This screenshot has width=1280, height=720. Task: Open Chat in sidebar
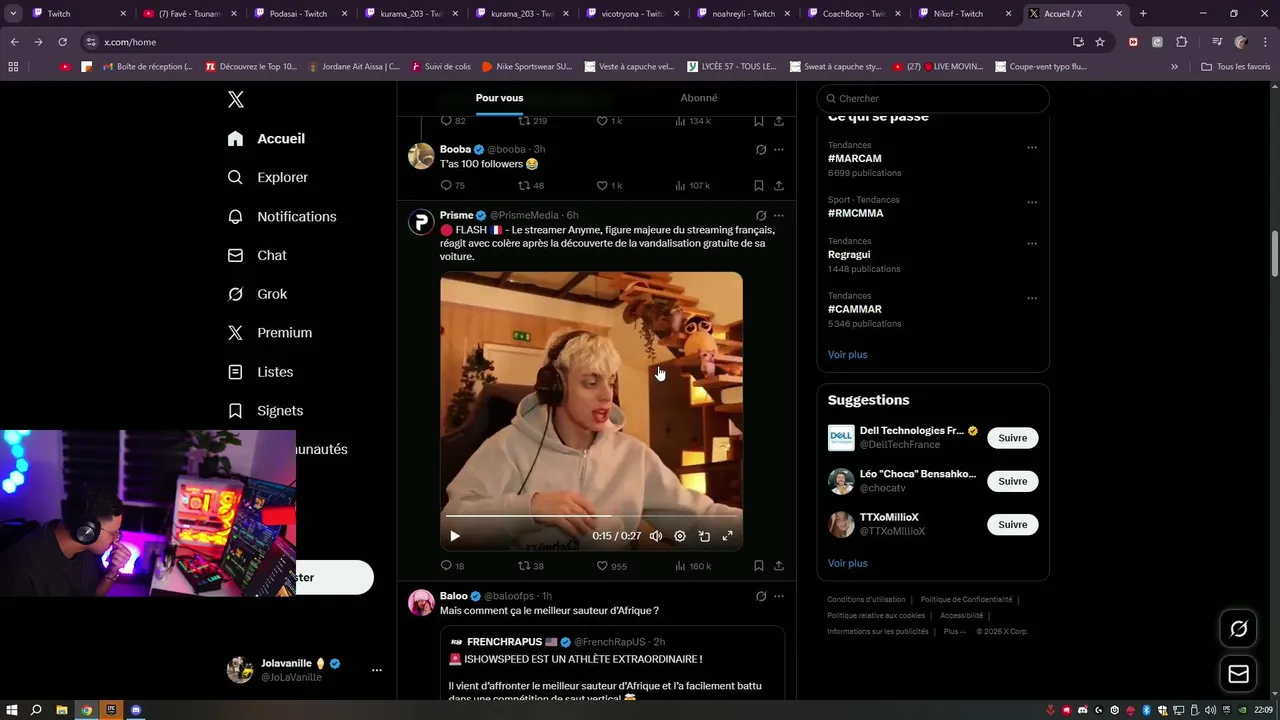[256, 255]
